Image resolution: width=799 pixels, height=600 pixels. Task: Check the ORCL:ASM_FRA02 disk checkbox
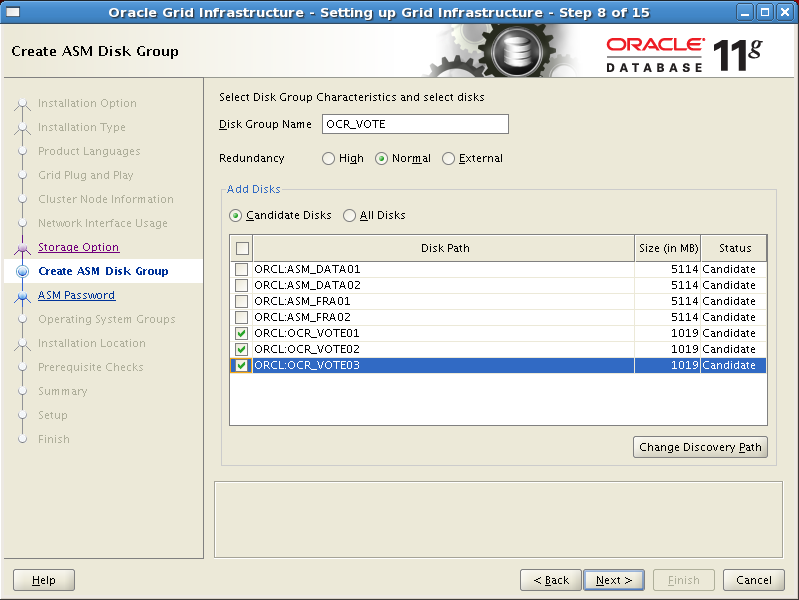[x=242, y=317]
